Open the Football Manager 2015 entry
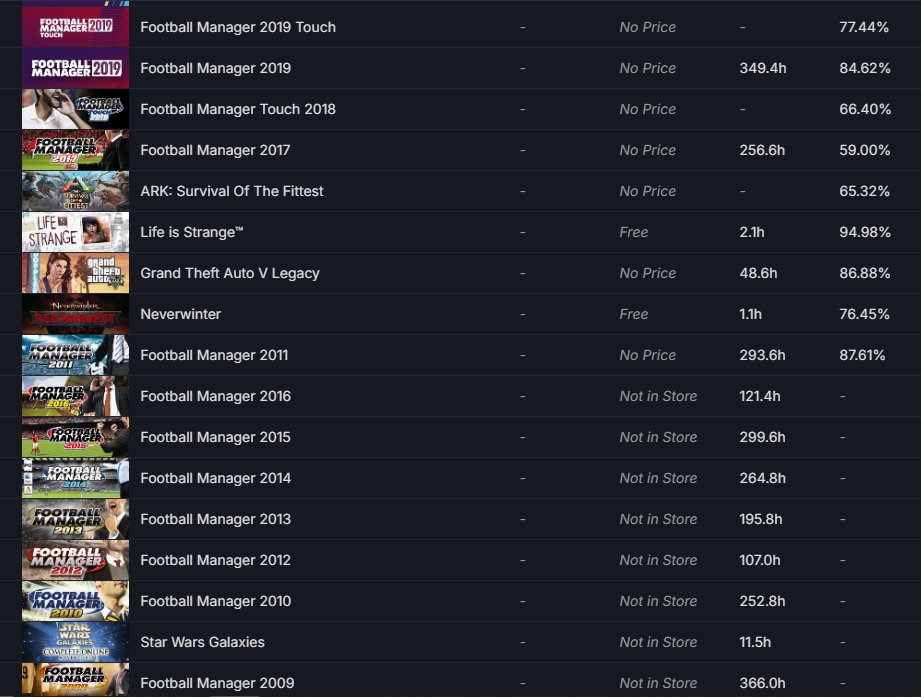 tap(216, 437)
